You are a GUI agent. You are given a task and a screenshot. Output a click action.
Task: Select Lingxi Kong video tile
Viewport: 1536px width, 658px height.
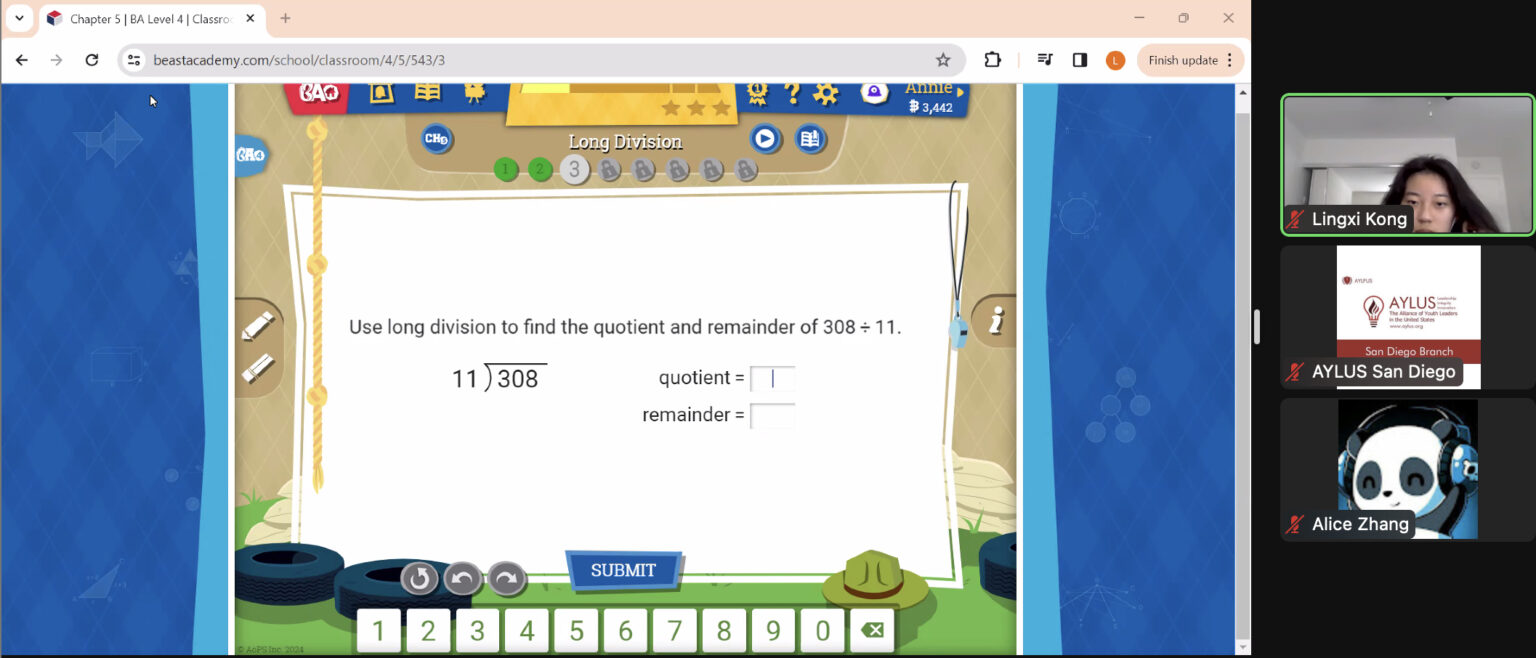pyautogui.click(x=1407, y=165)
